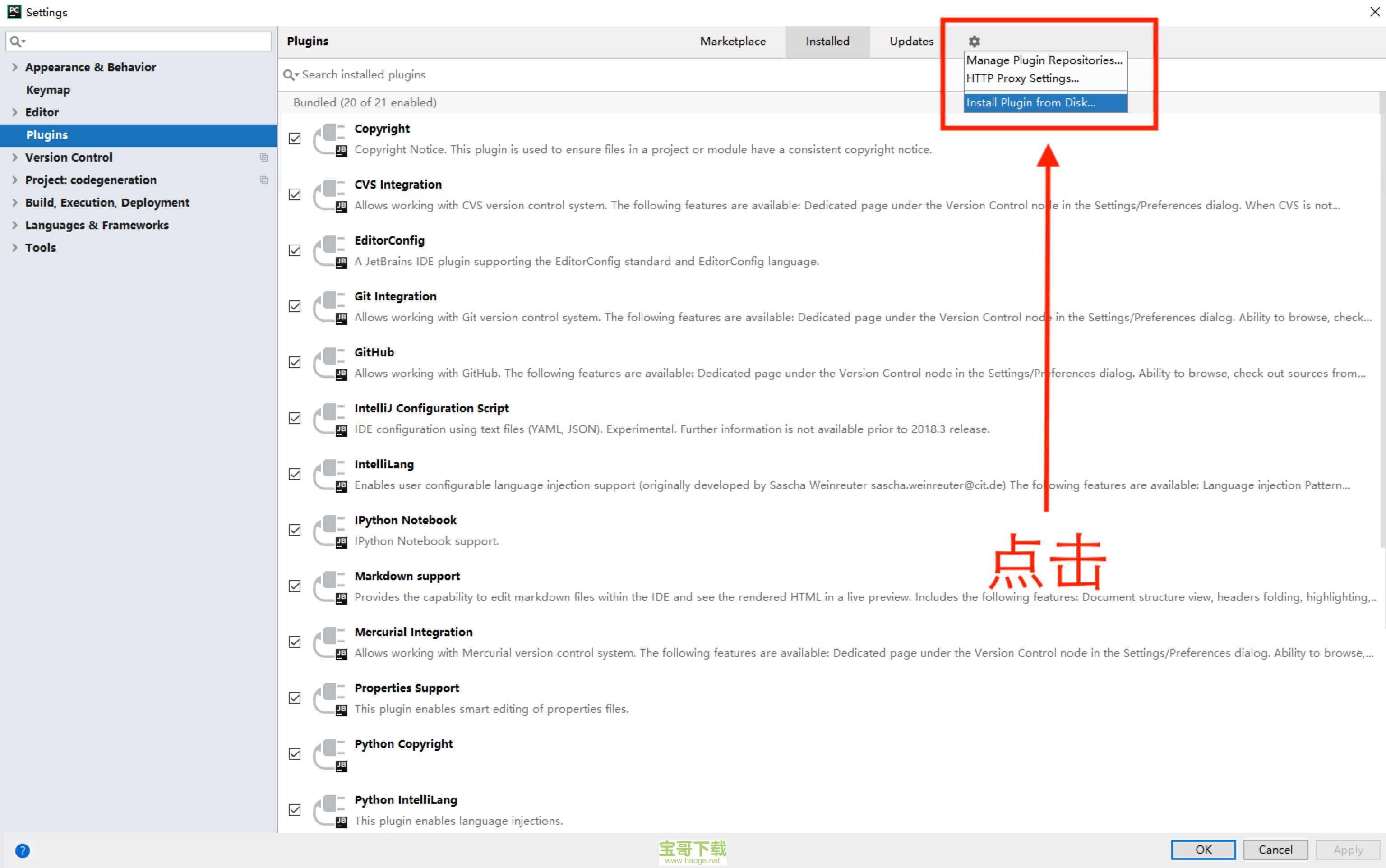
Task: Click the Install Plugin from Disk option
Action: tap(1030, 101)
